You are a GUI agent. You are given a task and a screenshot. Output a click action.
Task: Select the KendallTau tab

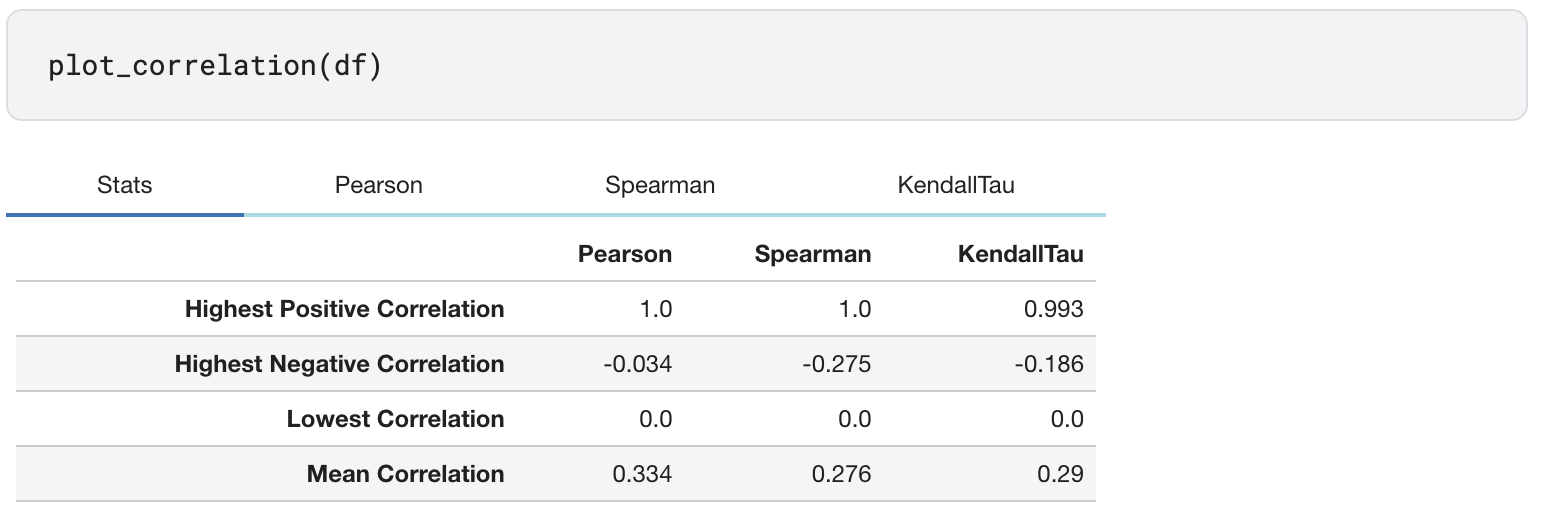(x=955, y=185)
